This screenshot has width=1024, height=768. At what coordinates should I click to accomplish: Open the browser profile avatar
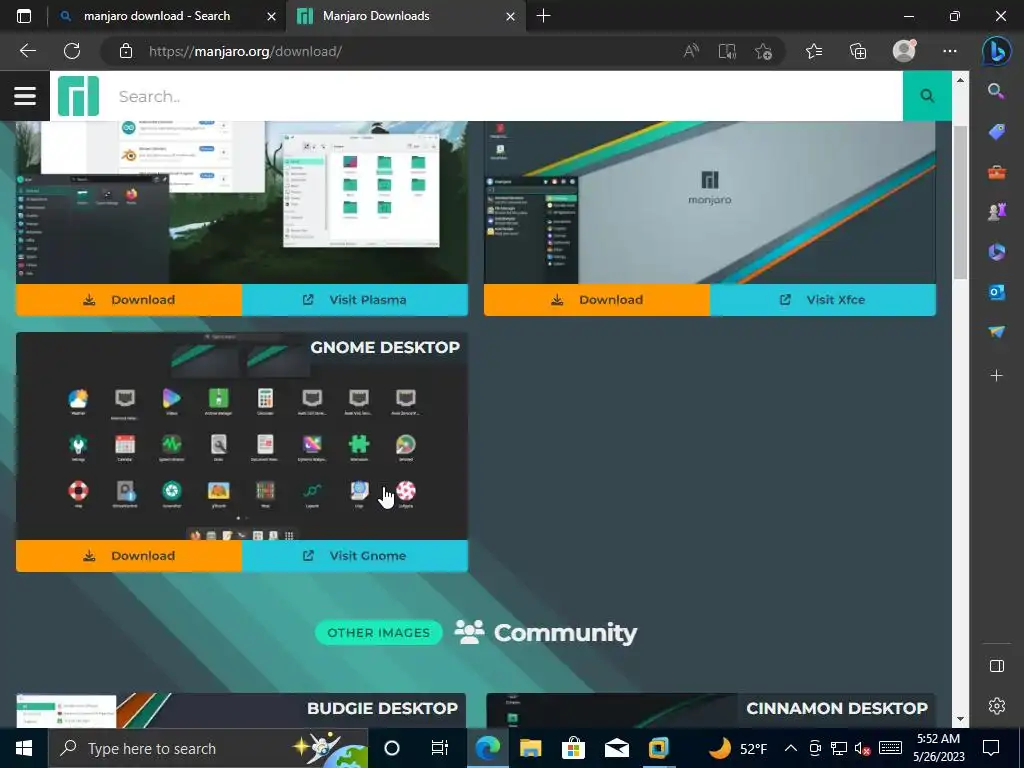point(904,51)
